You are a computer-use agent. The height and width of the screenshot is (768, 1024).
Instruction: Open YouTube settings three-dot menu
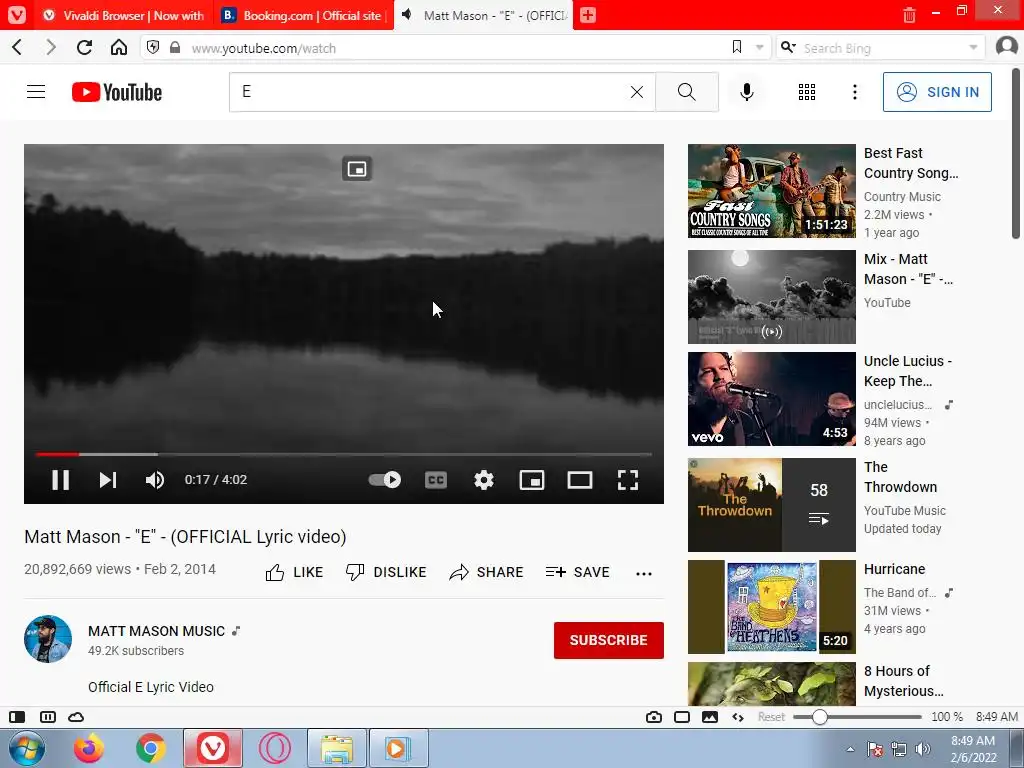(x=854, y=92)
